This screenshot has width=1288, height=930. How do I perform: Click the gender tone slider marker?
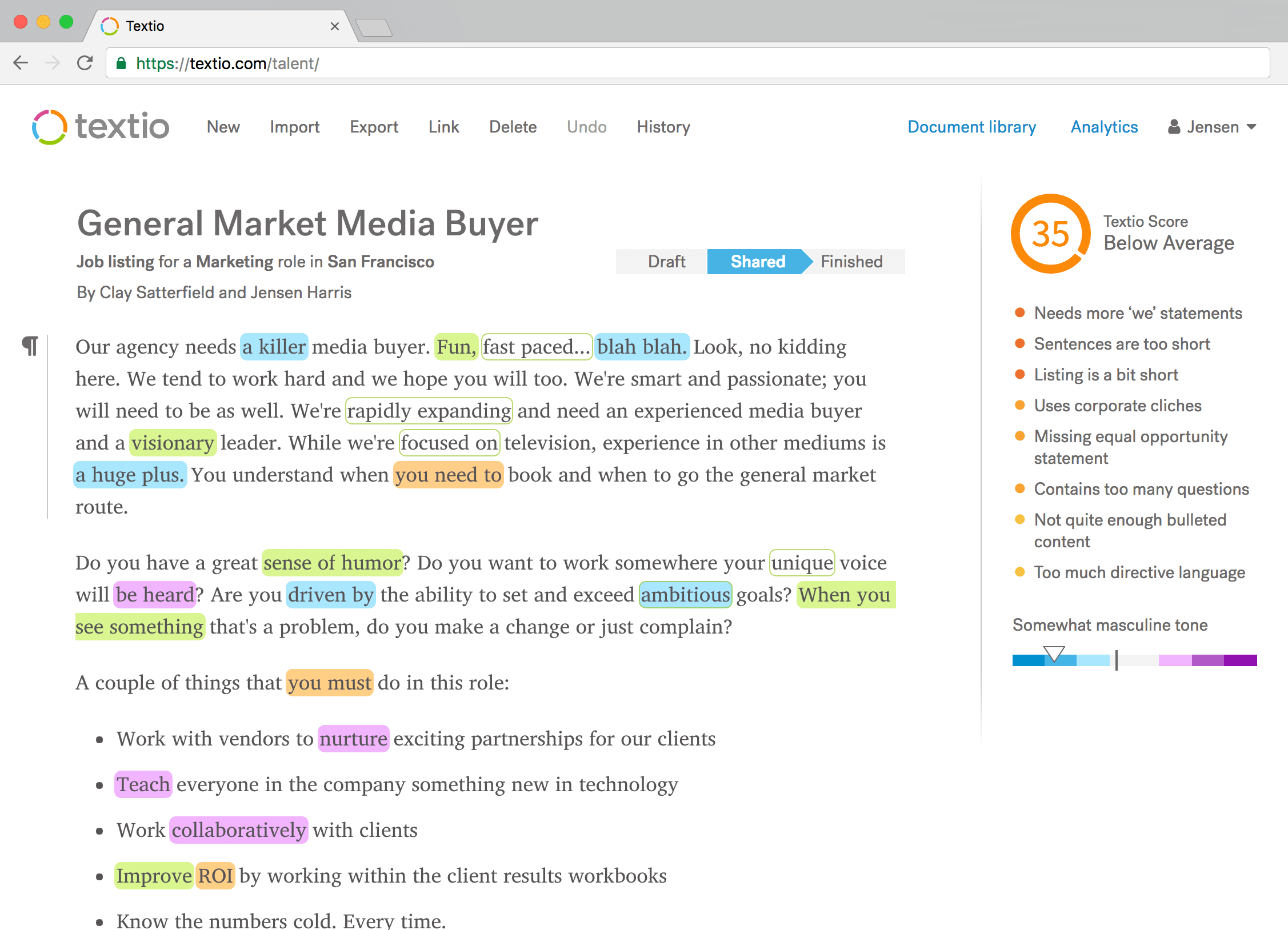(1054, 653)
